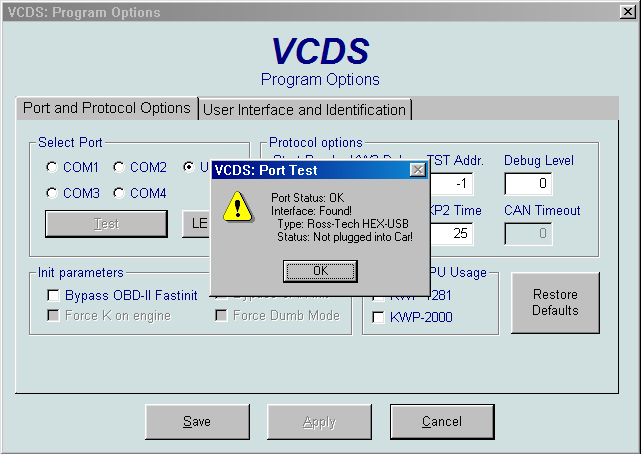Click the large VCDS logo heading
The height and width of the screenshot is (454, 641).
tap(320, 51)
